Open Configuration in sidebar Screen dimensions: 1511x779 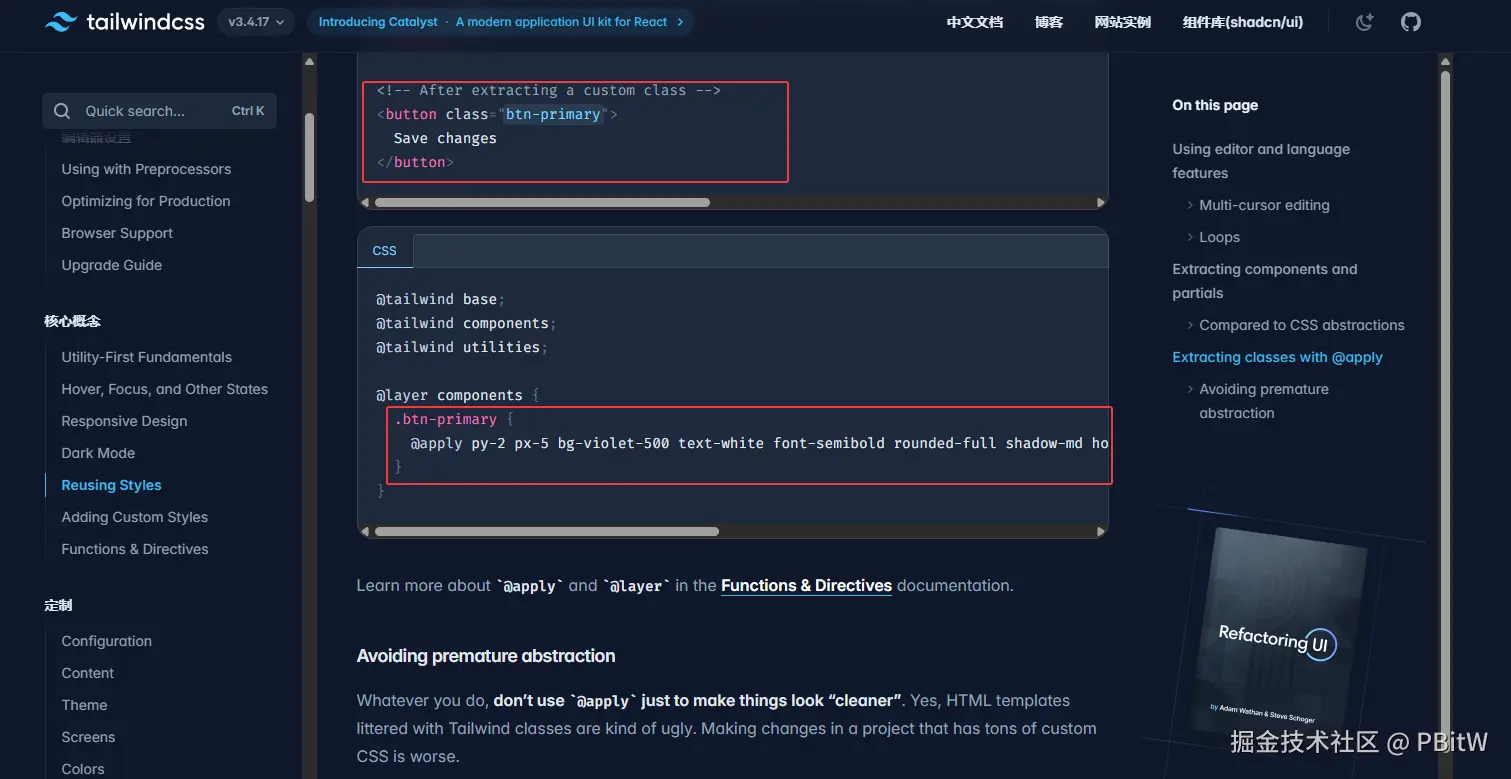[x=106, y=641]
